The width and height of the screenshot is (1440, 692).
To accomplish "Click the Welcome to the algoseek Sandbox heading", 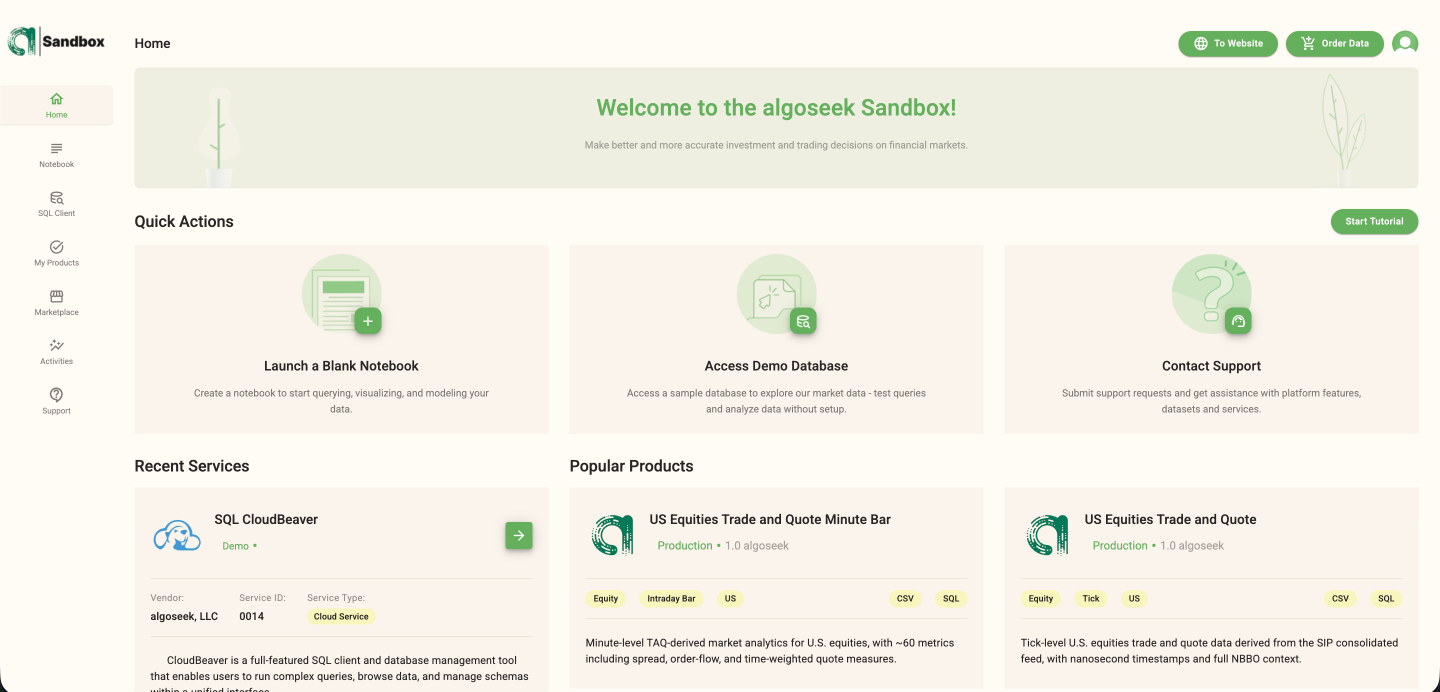I will point(776,107).
